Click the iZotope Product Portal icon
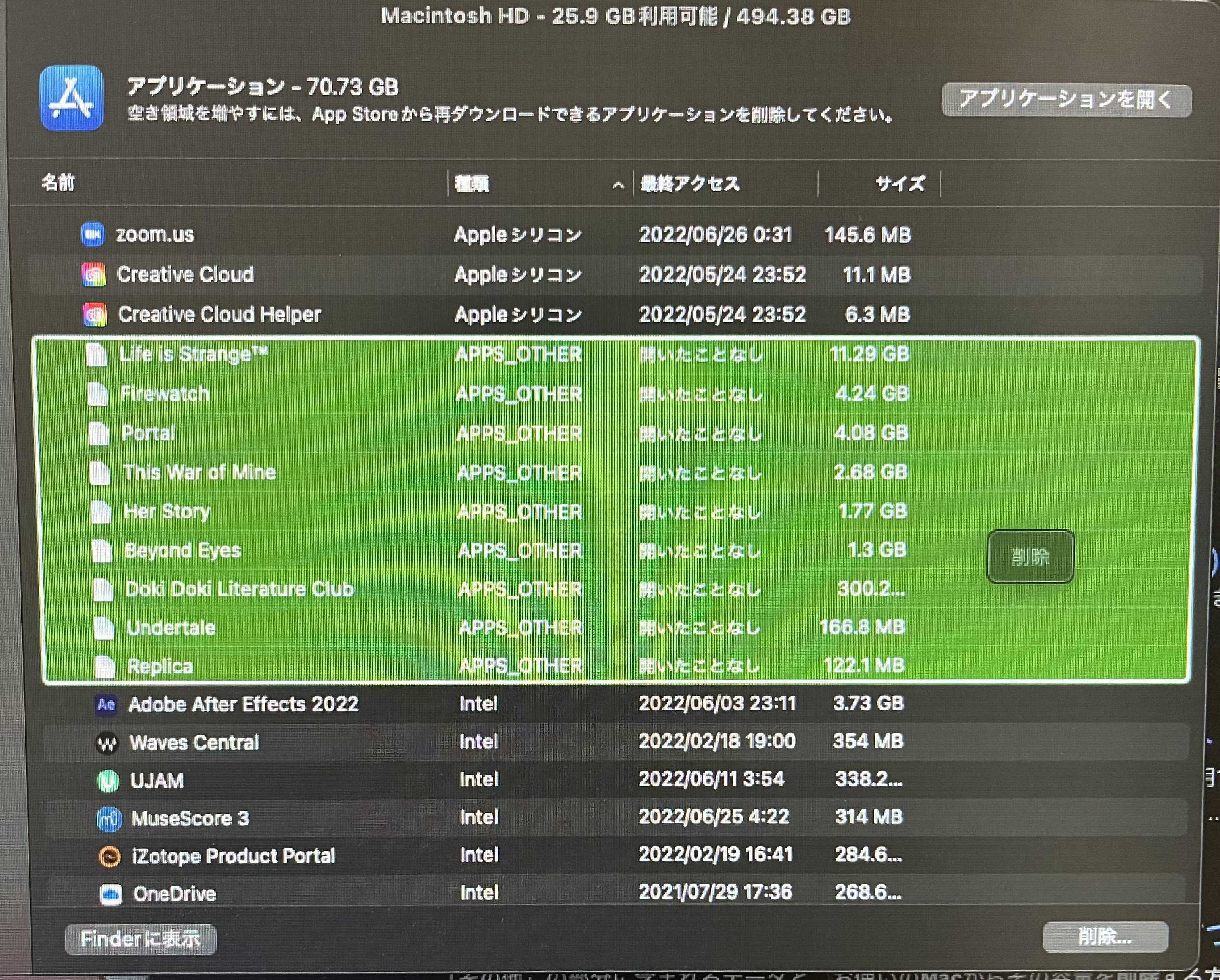 tap(110, 857)
